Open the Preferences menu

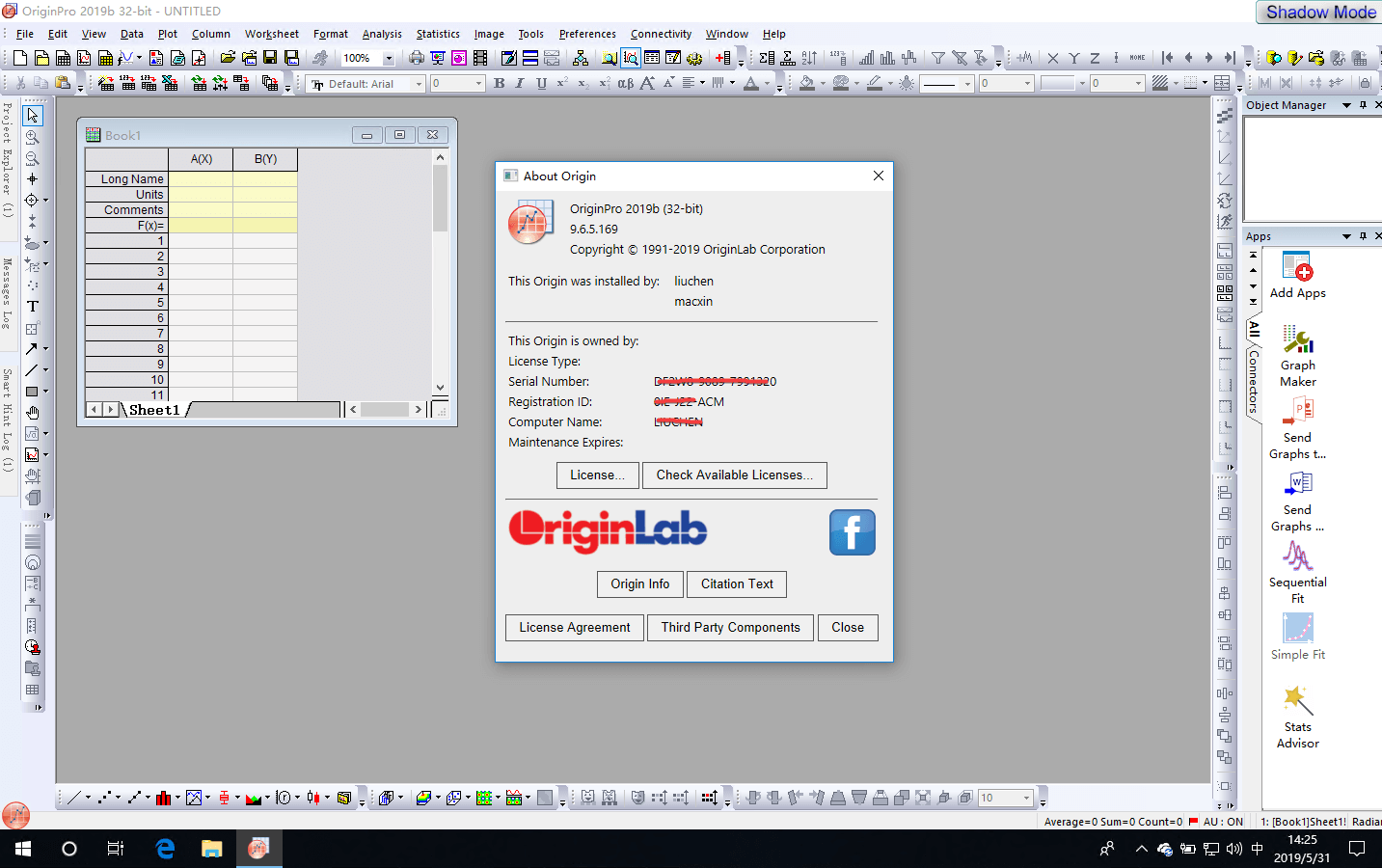[x=587, y=34]
